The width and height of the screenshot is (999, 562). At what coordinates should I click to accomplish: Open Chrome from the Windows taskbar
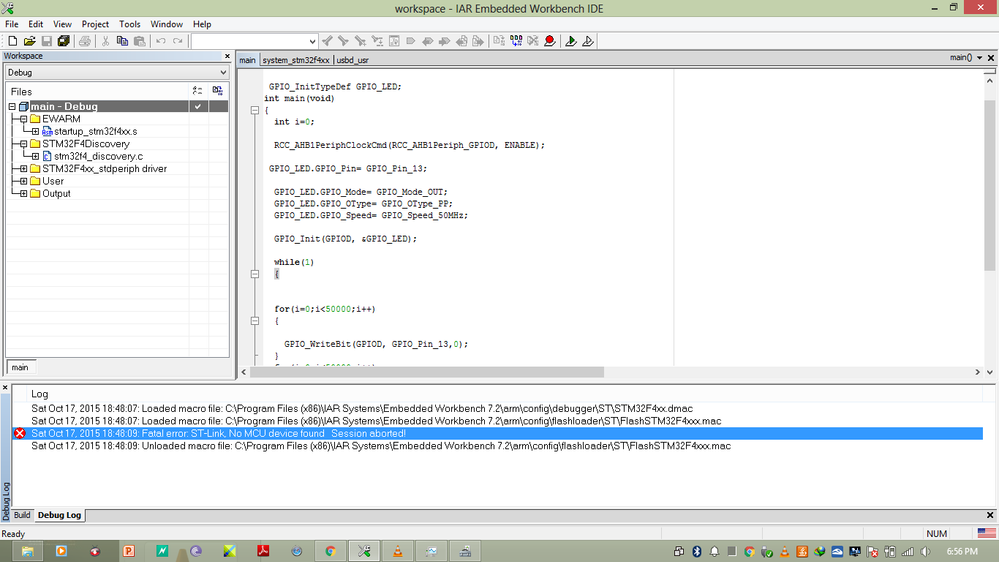[330, 551]
